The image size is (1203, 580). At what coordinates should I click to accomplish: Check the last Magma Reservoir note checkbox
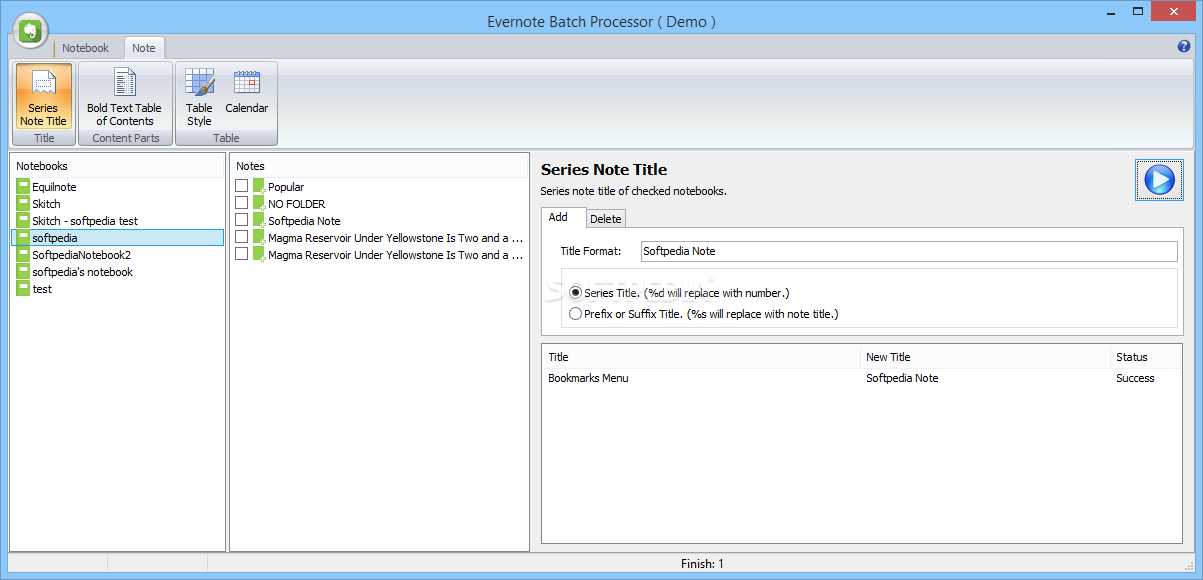pyautogui.click(x=242, y=255)
